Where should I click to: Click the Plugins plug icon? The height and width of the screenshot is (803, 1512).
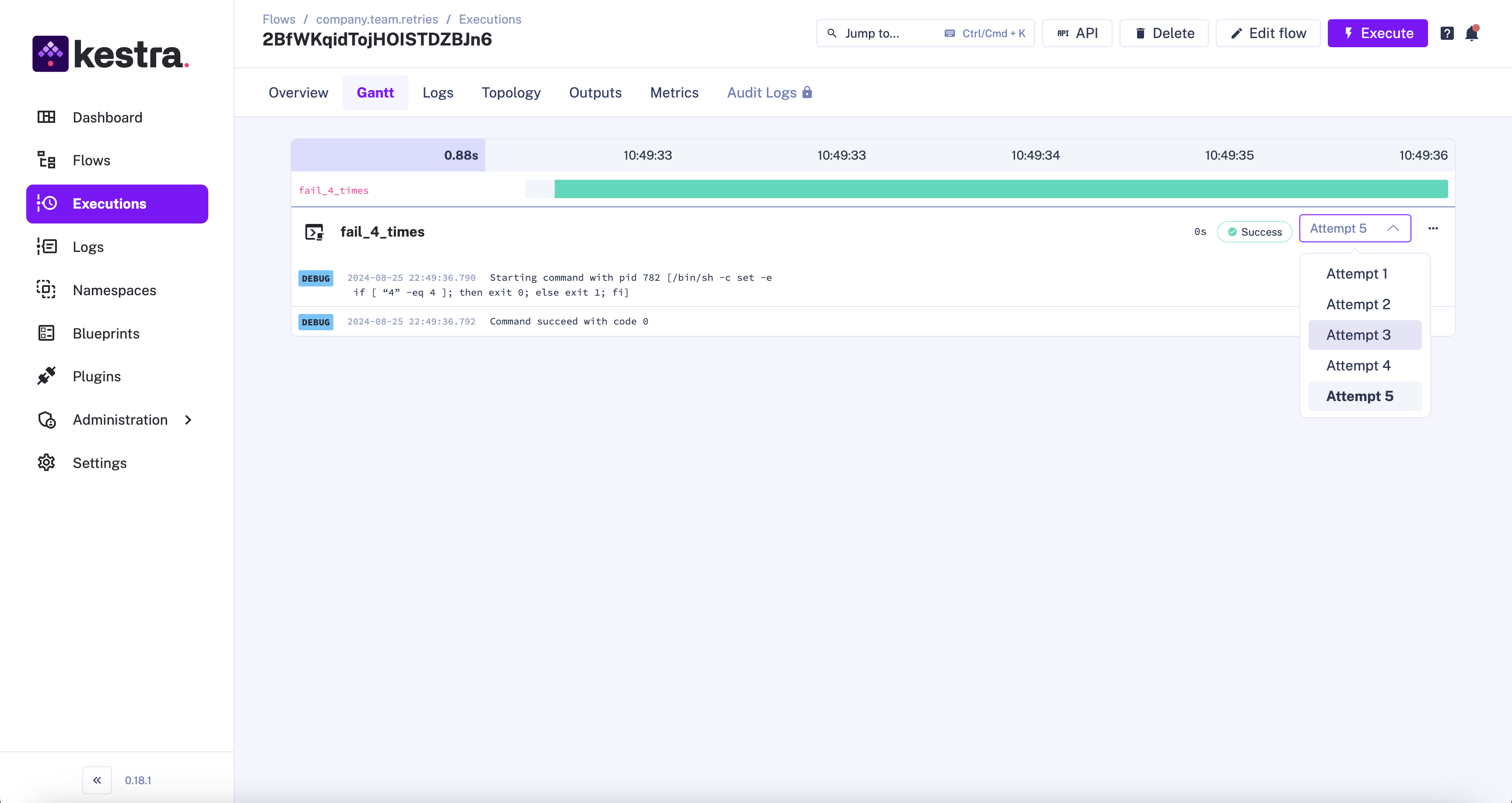46,376
